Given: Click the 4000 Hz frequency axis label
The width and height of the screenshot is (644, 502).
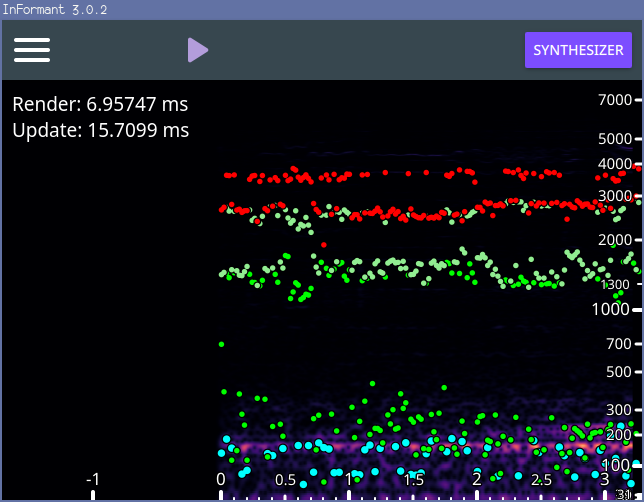Looking at the screenshot, I should pyautogui.click(x=614, y=164).
